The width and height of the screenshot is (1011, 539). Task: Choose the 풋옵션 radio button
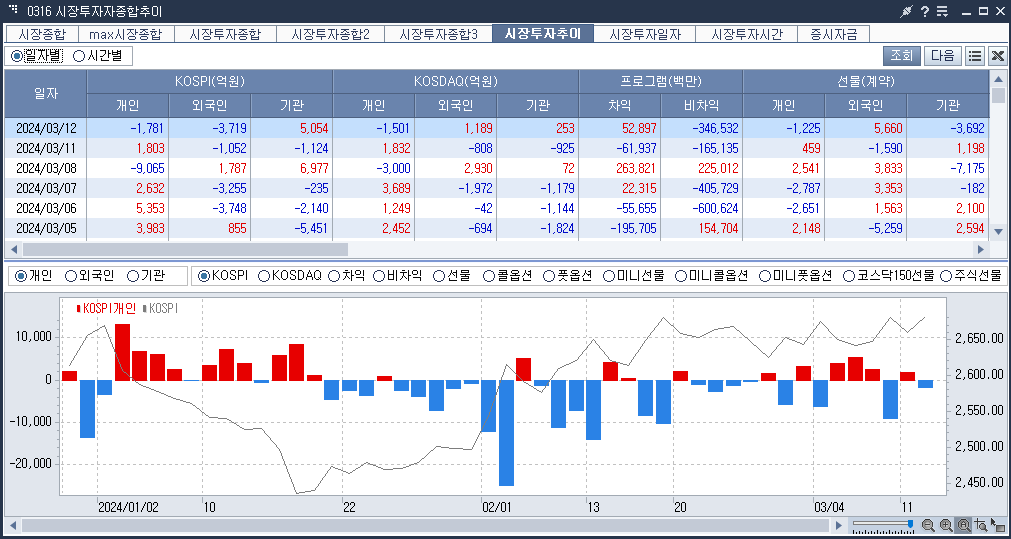pos(568,276)
